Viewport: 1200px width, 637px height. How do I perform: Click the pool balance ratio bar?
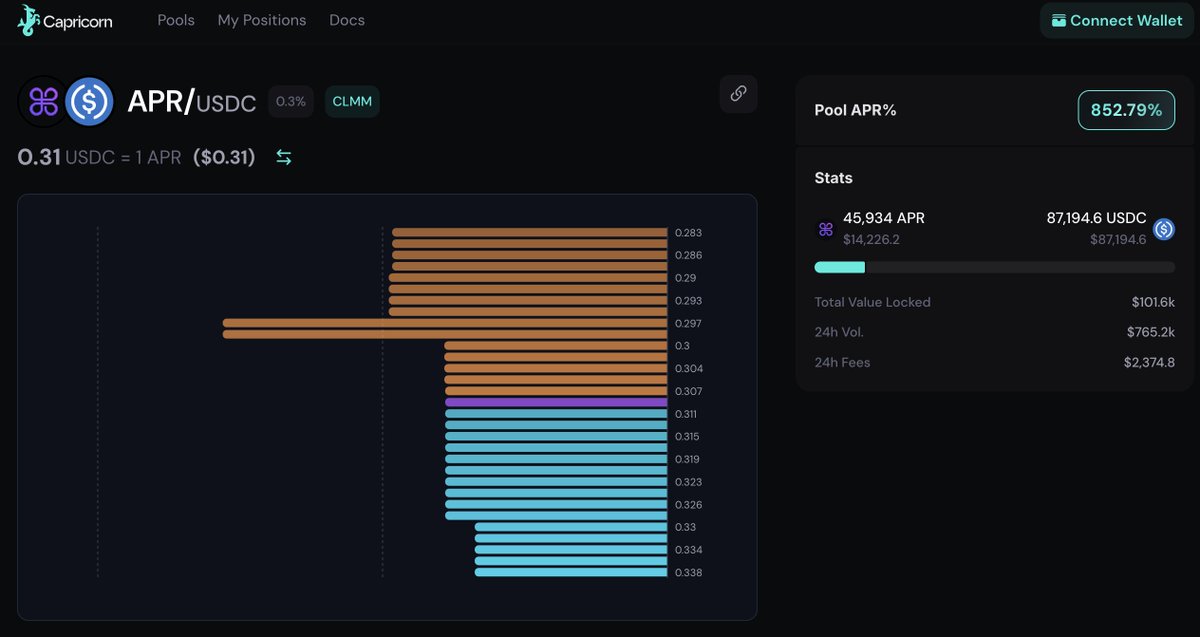[x=995, y=267]
